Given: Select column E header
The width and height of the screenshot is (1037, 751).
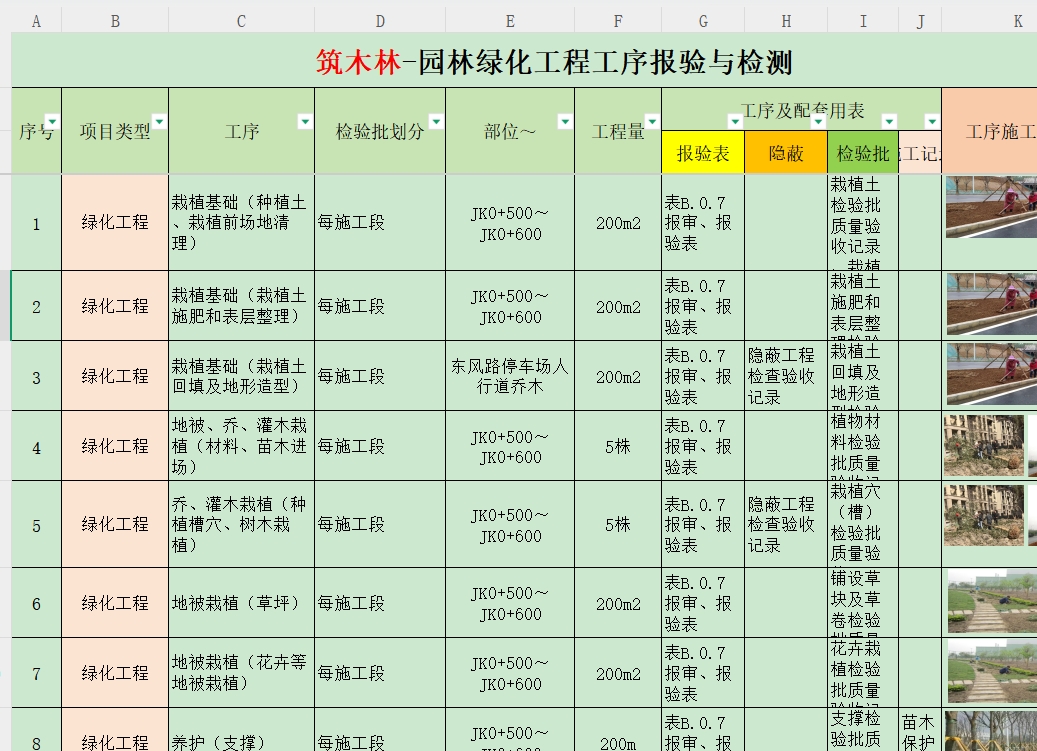Looking at the screenshot, I should (x=510, y=21).
